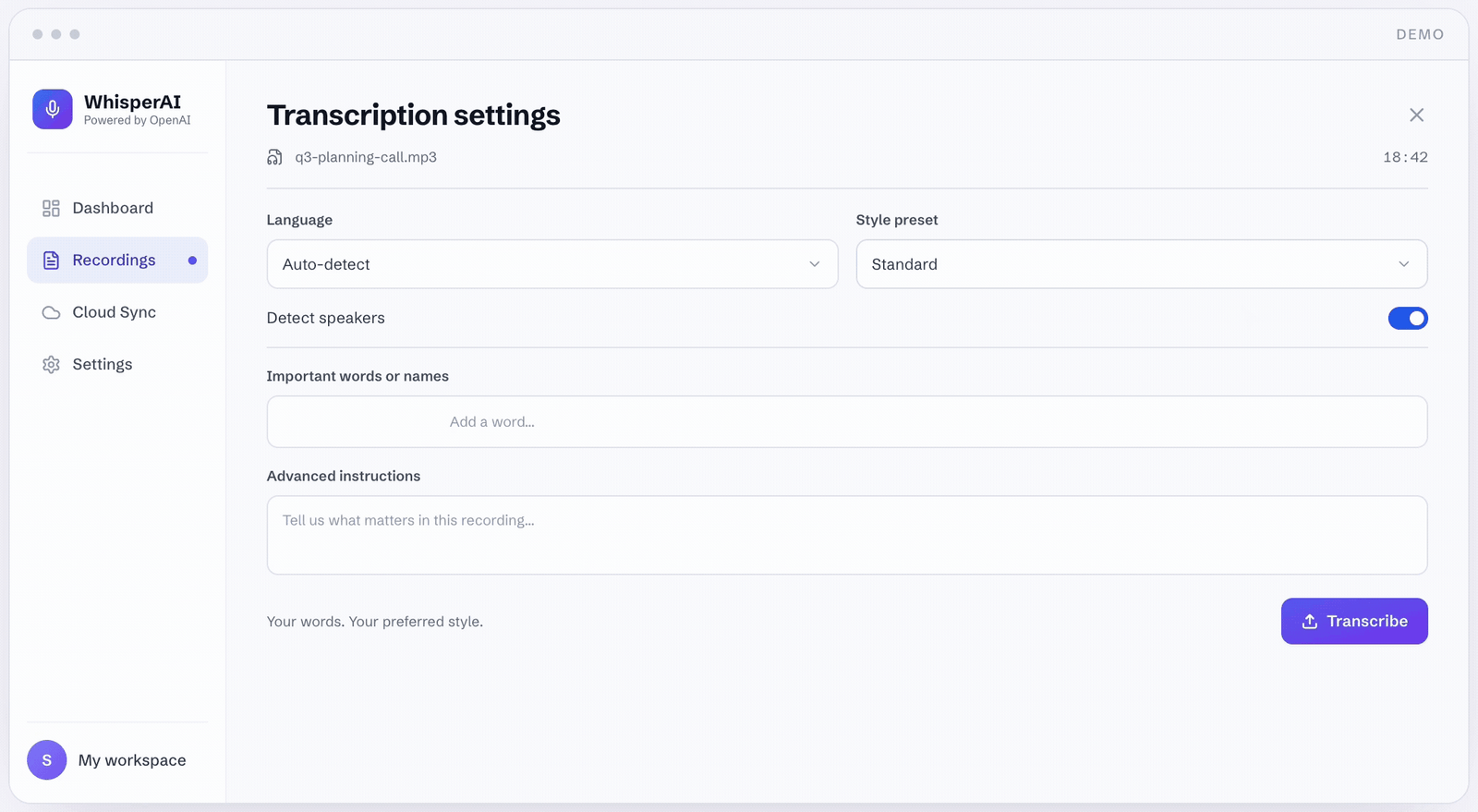Open the Language Auto-detect dropdown
This screenshot has width=1478, height=812.
pyautogui.click(x=552, y=264)
